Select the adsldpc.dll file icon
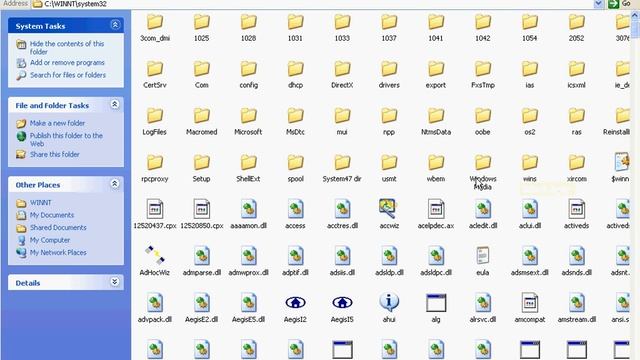 pyautogui.click(x=436, y=256)
